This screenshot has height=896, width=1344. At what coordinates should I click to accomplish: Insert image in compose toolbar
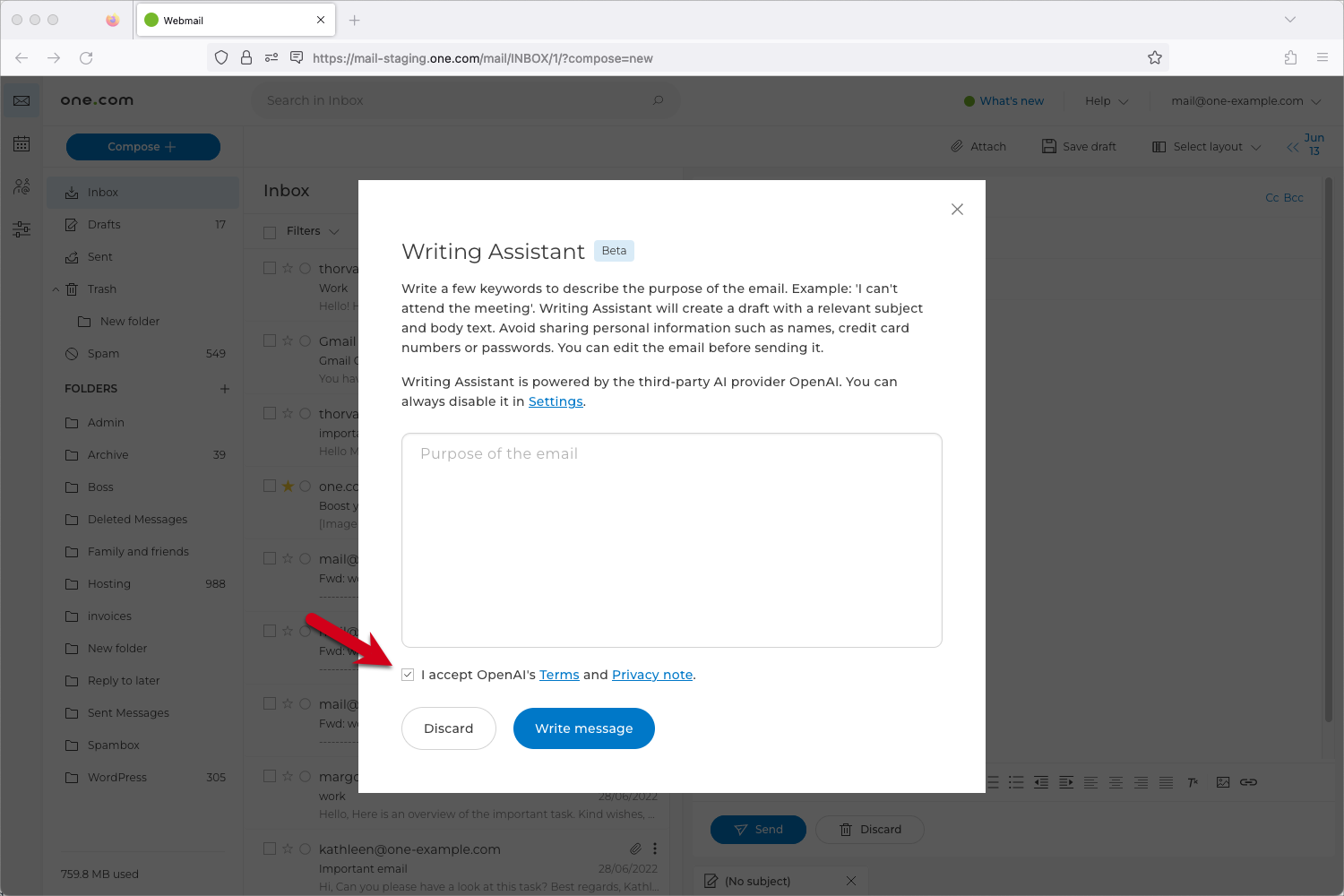tap(1223, 782)
